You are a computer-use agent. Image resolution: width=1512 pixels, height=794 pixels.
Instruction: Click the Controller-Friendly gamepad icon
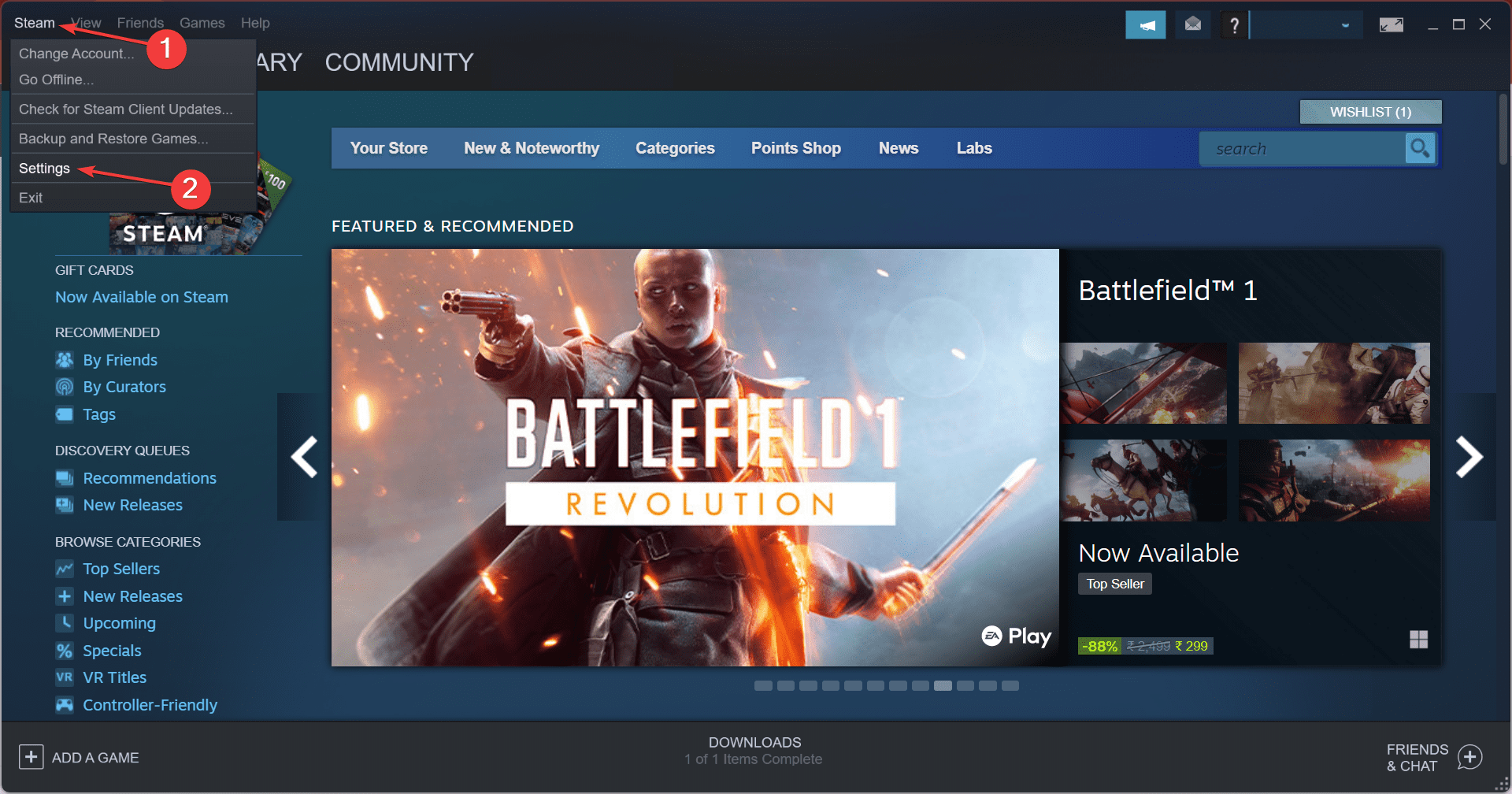point(65,705)
